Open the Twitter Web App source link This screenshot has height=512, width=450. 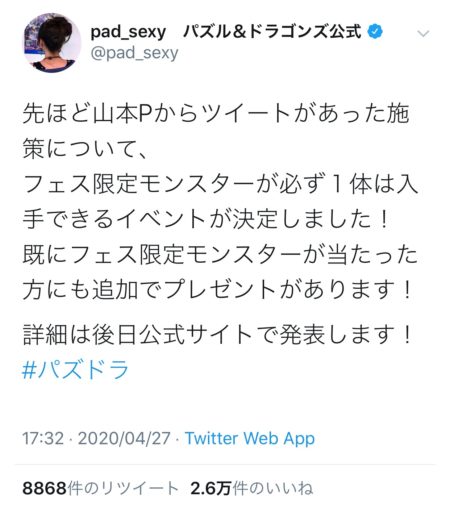(x=250, y=439)
